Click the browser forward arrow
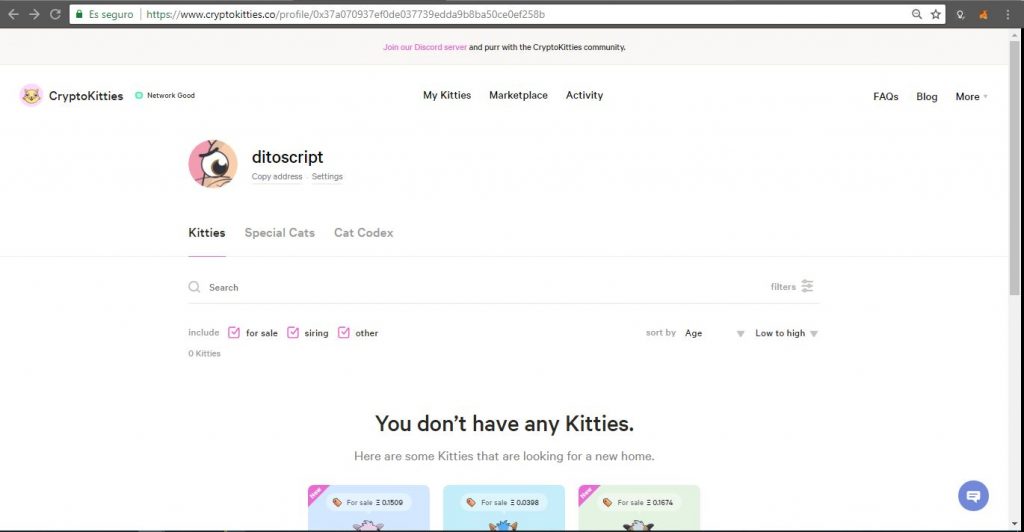 (x=34, y=14)
